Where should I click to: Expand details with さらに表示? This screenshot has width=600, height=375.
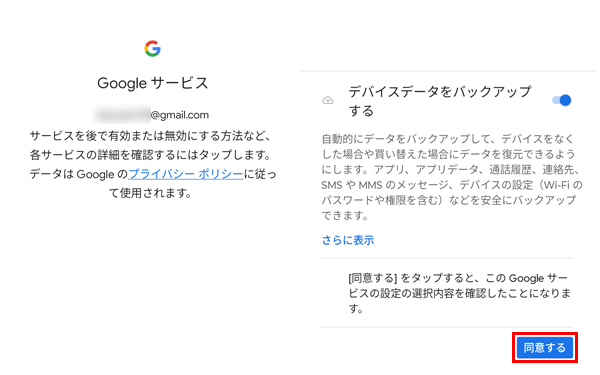click(348, 240)
